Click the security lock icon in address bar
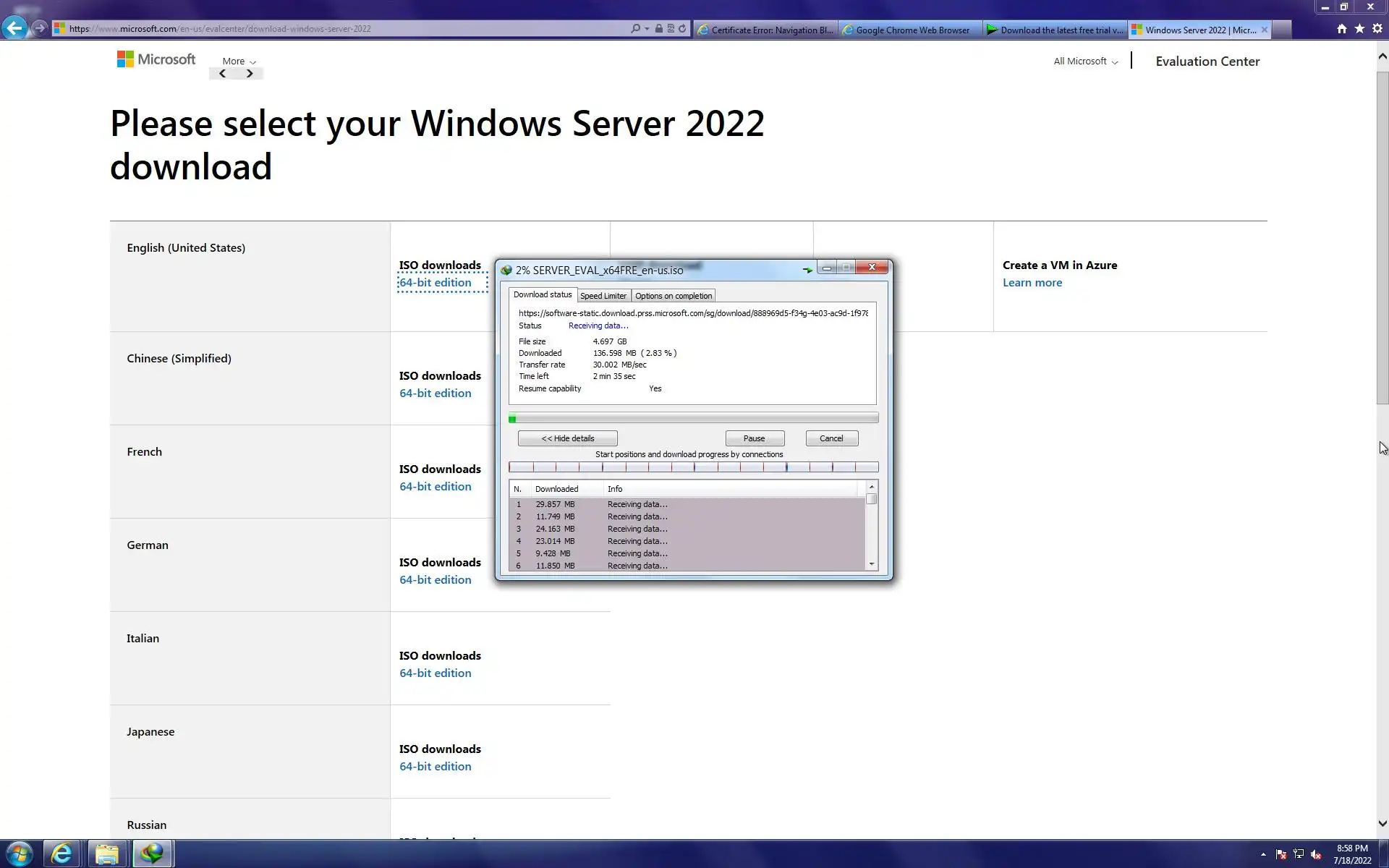This screenshot has height=868, width=1389. click(658, 29)
